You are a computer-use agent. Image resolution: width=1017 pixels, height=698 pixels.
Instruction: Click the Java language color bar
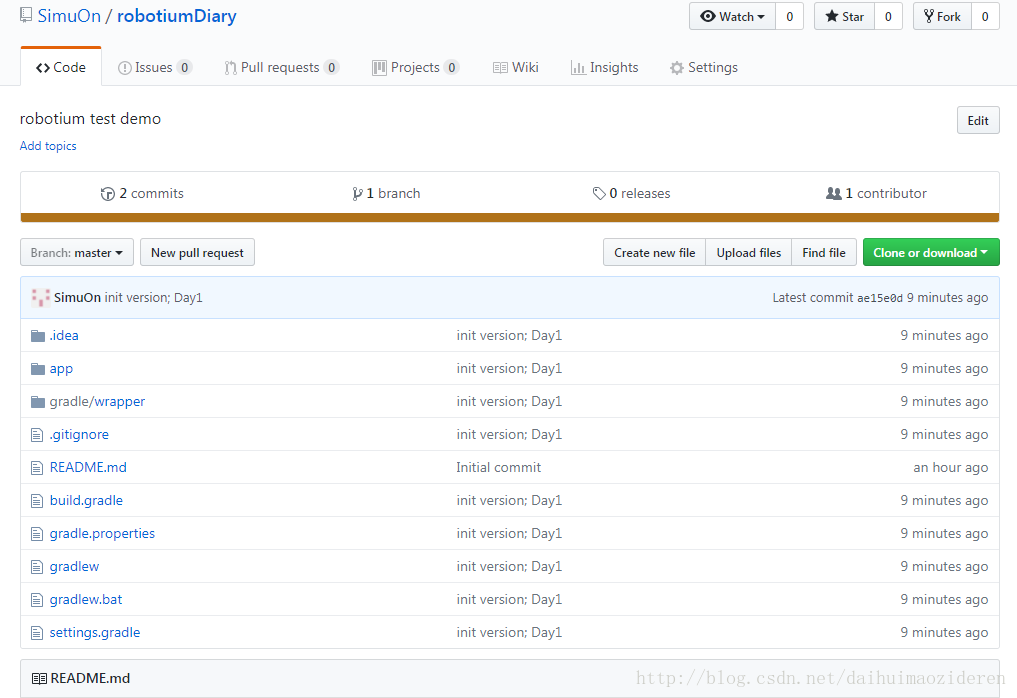click(510, 218)
